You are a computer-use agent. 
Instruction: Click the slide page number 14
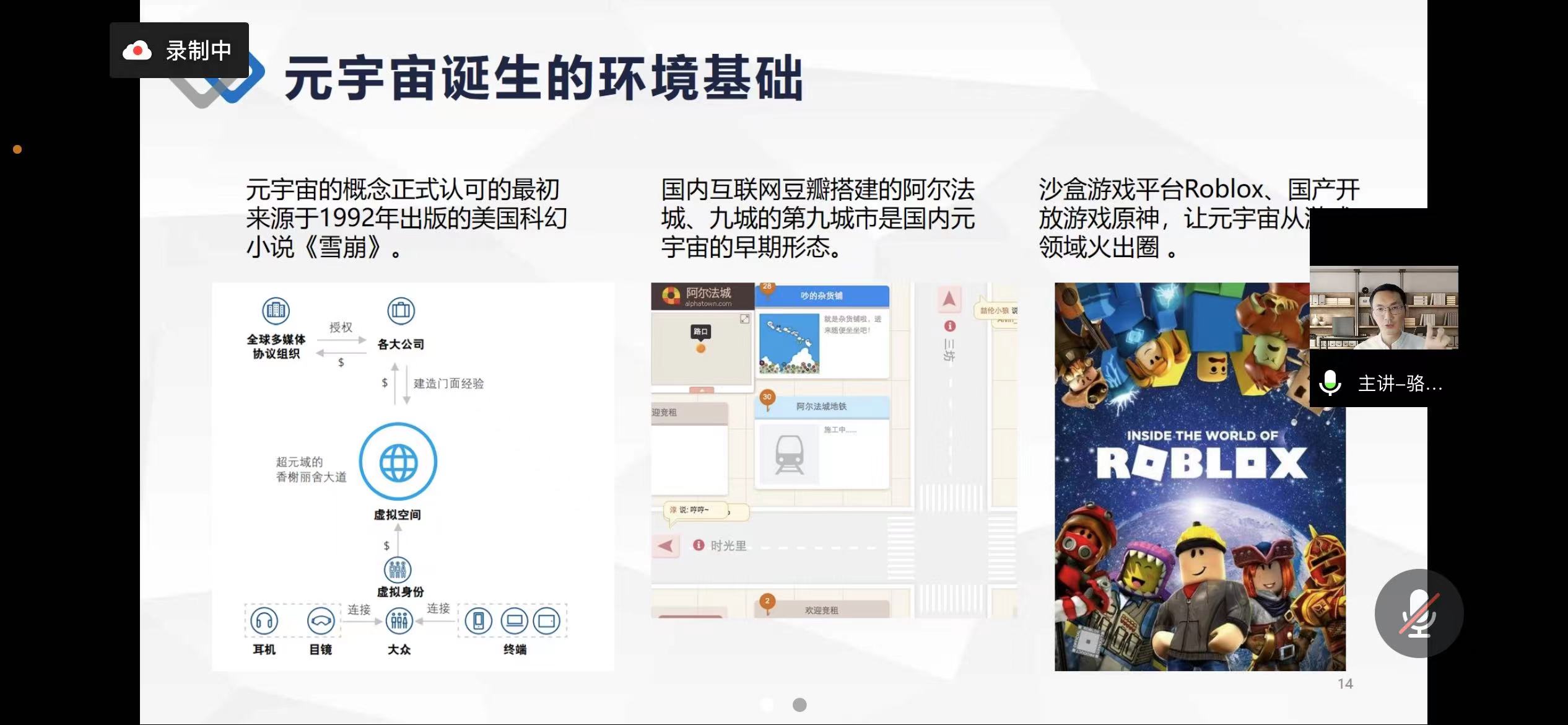pyautogui.click(x=1345, y=684)
